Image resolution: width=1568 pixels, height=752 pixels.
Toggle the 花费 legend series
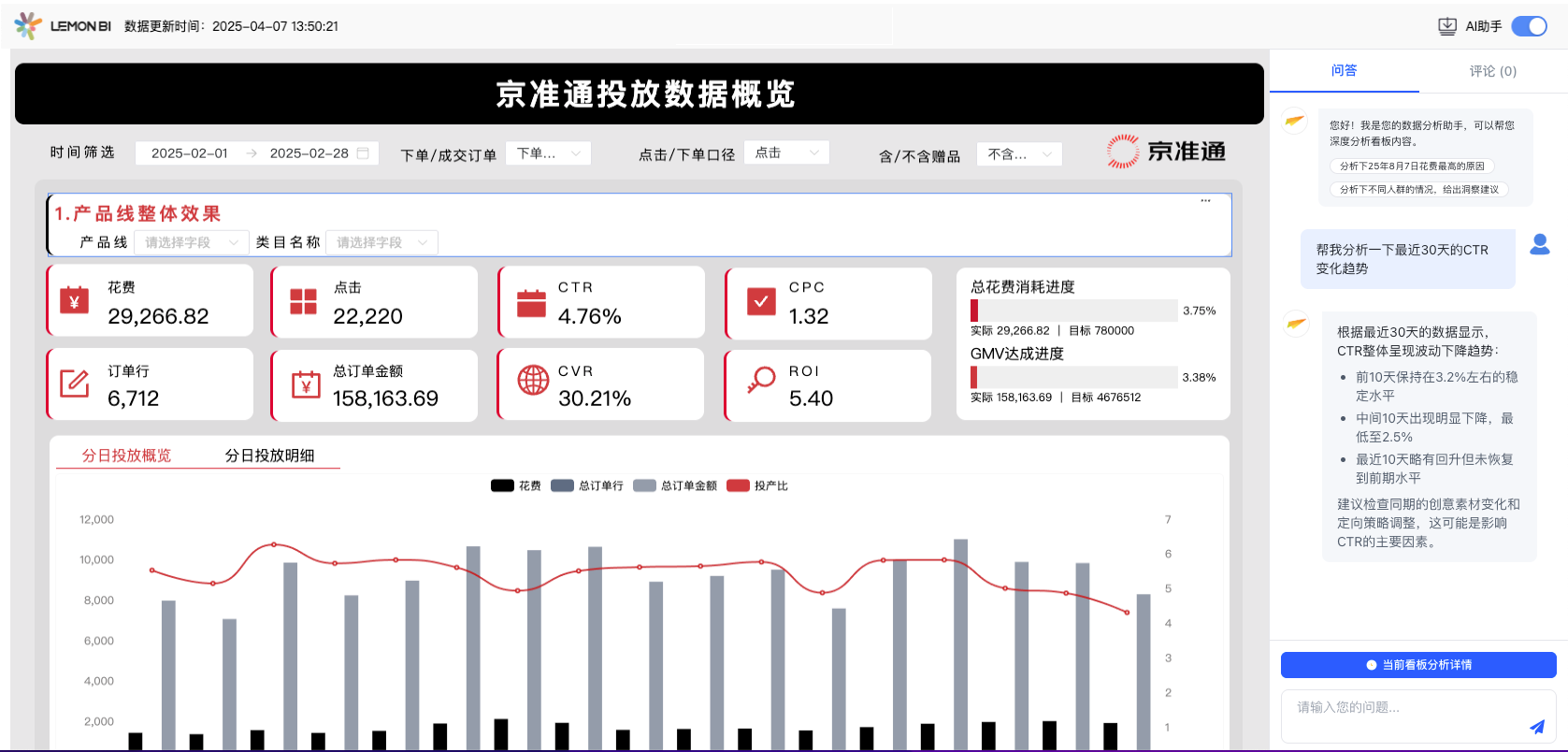point(516,485)
